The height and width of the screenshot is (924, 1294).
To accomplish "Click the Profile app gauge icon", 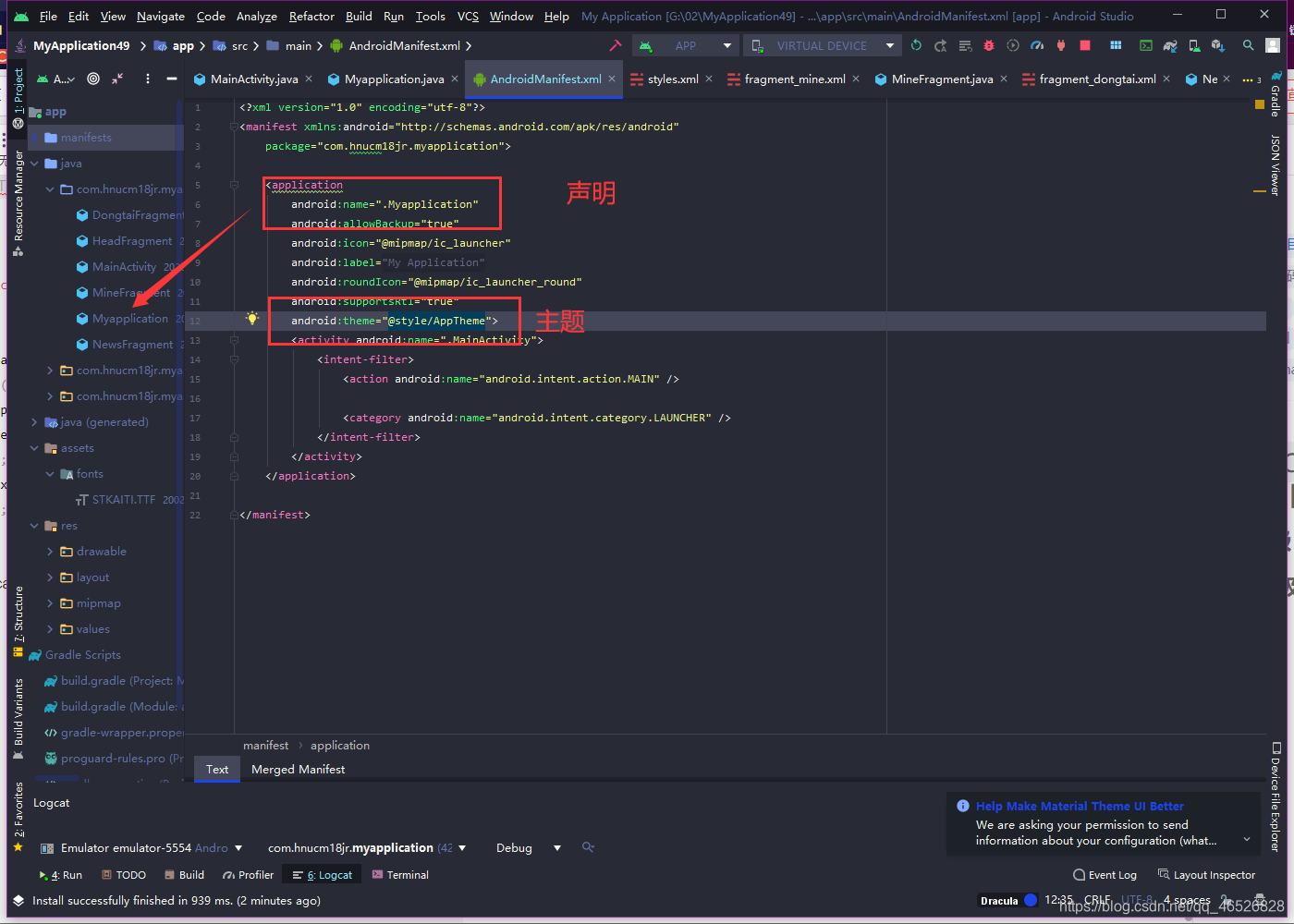I will [x=1037, y=45].
